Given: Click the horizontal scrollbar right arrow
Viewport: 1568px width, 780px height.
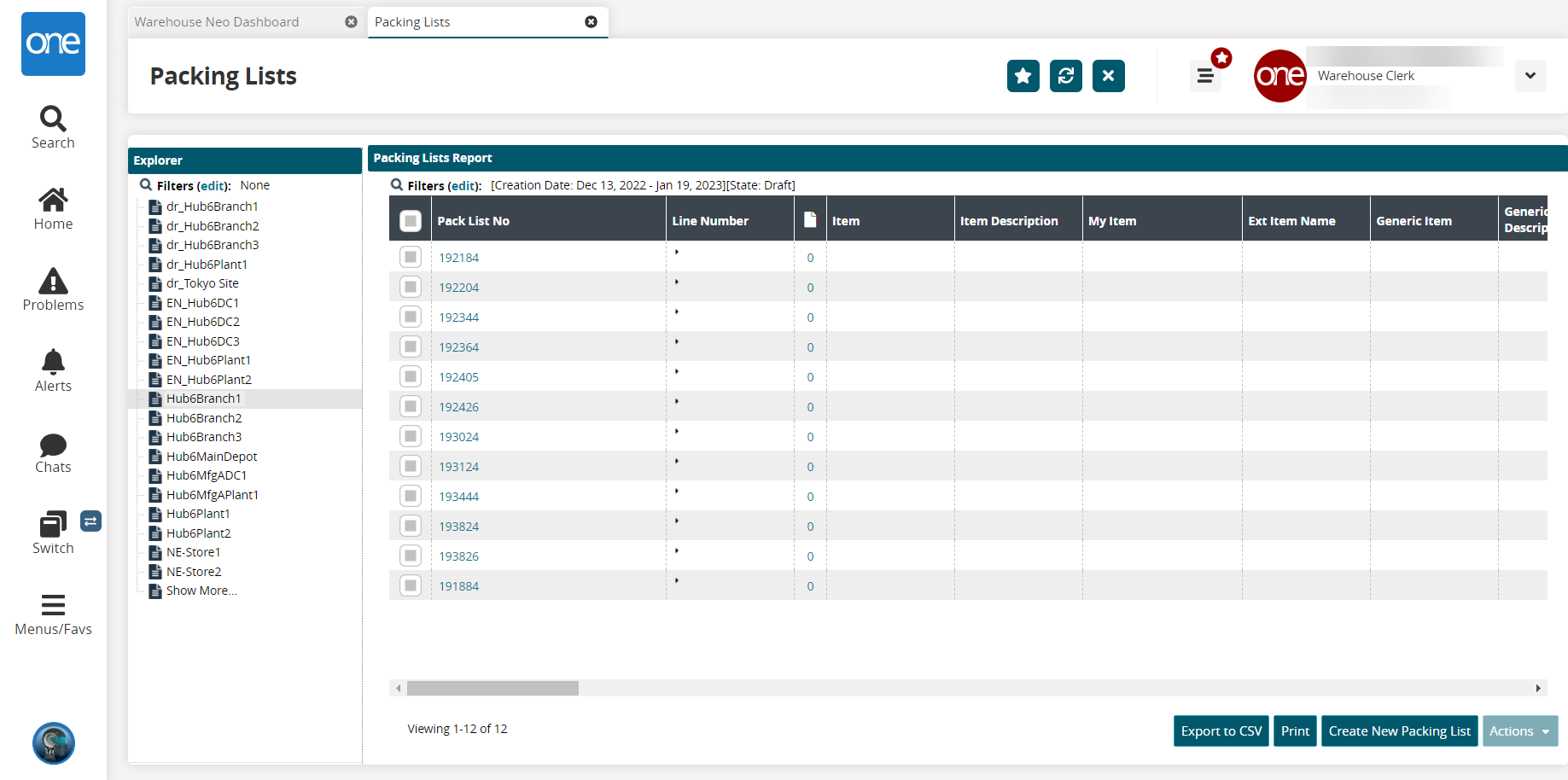Looking at the screenshot, I should pyautogui.click(x=1538, y=688).
